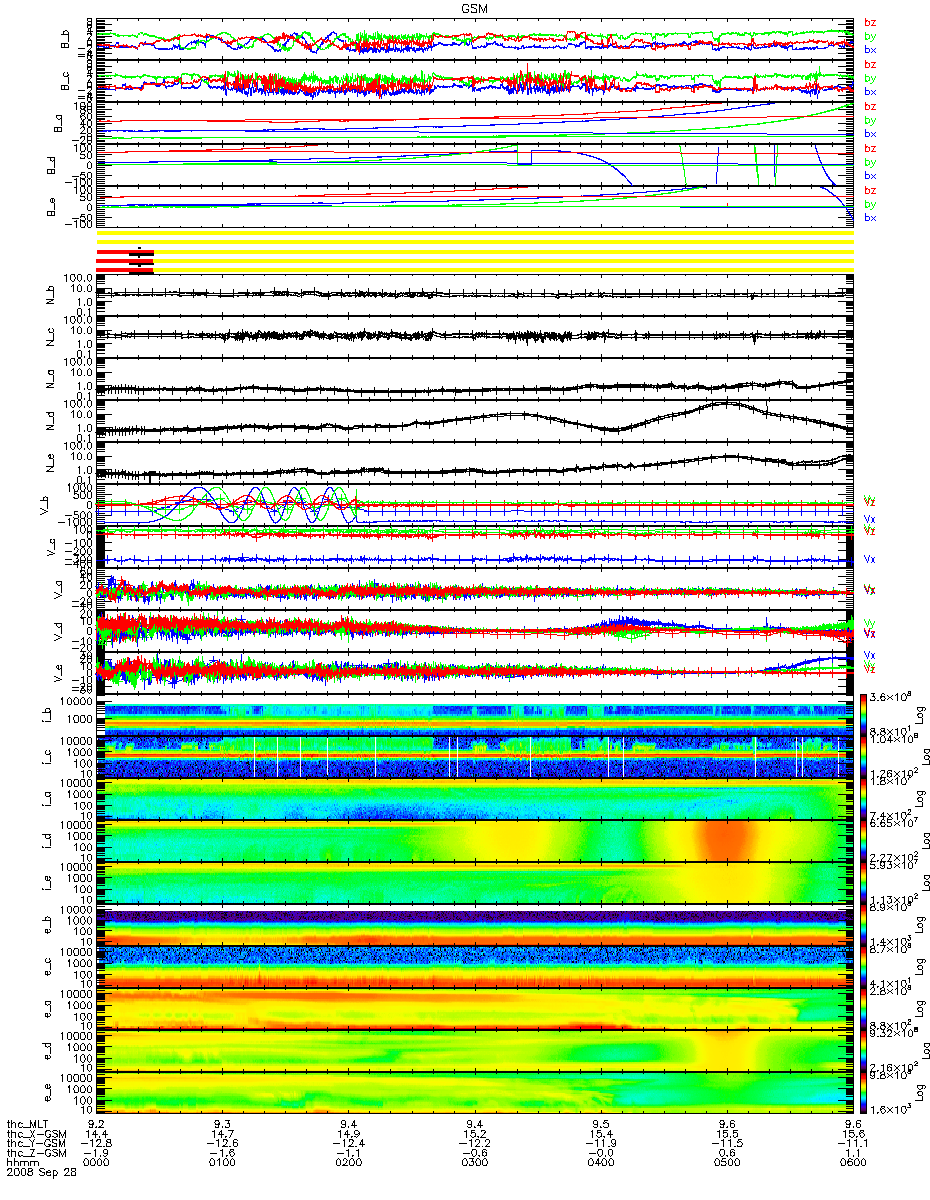Viewport: 930px width, 1200px height.
Task: Click the X-GSM value 15.6 at 0600
Action: [852, 1133]
